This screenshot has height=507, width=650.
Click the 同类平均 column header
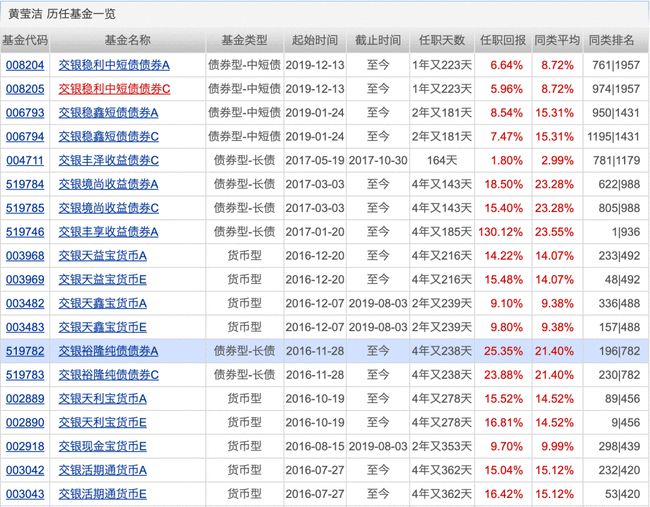tap(557, 40)
